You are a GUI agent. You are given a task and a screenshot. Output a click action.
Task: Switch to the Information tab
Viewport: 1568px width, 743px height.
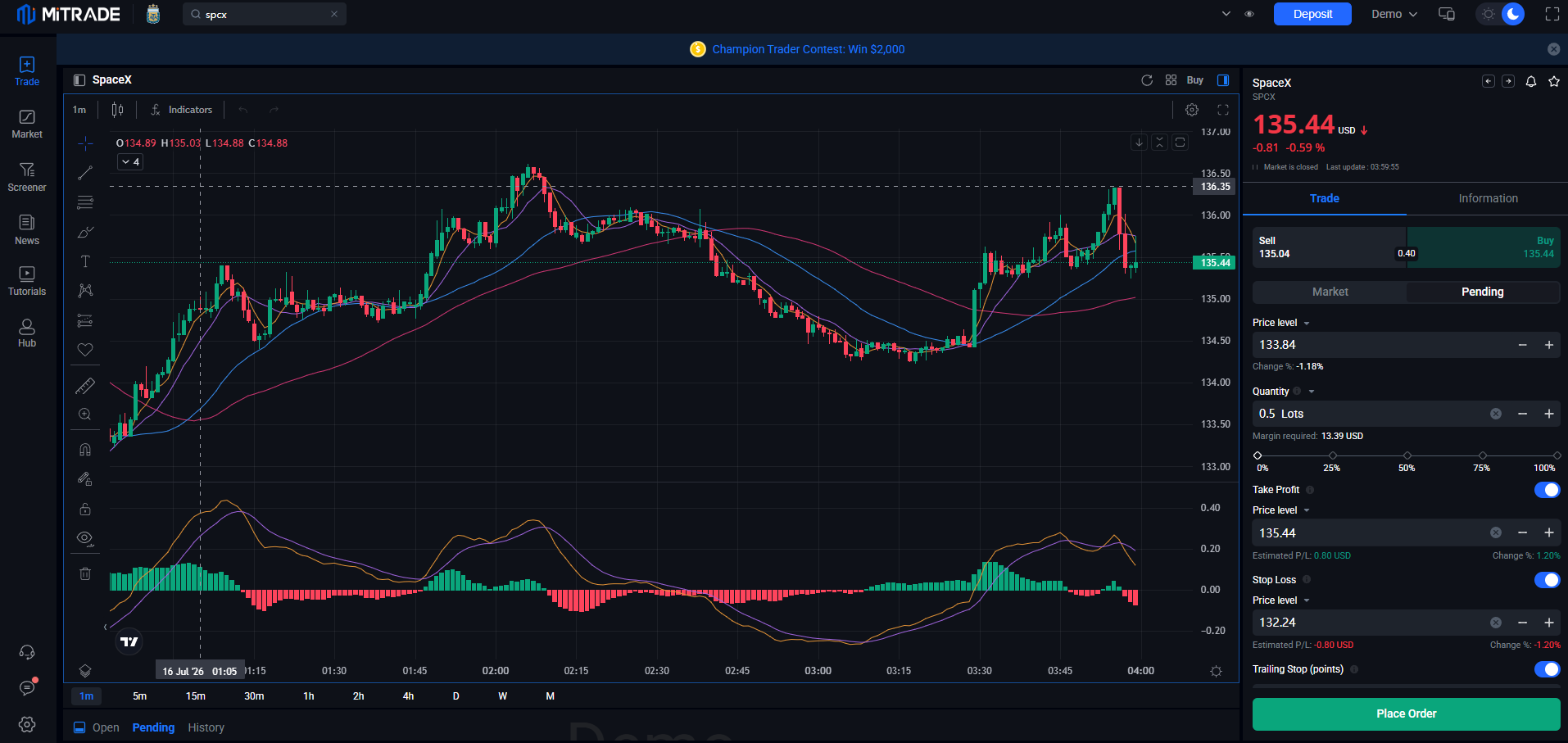1488,198
